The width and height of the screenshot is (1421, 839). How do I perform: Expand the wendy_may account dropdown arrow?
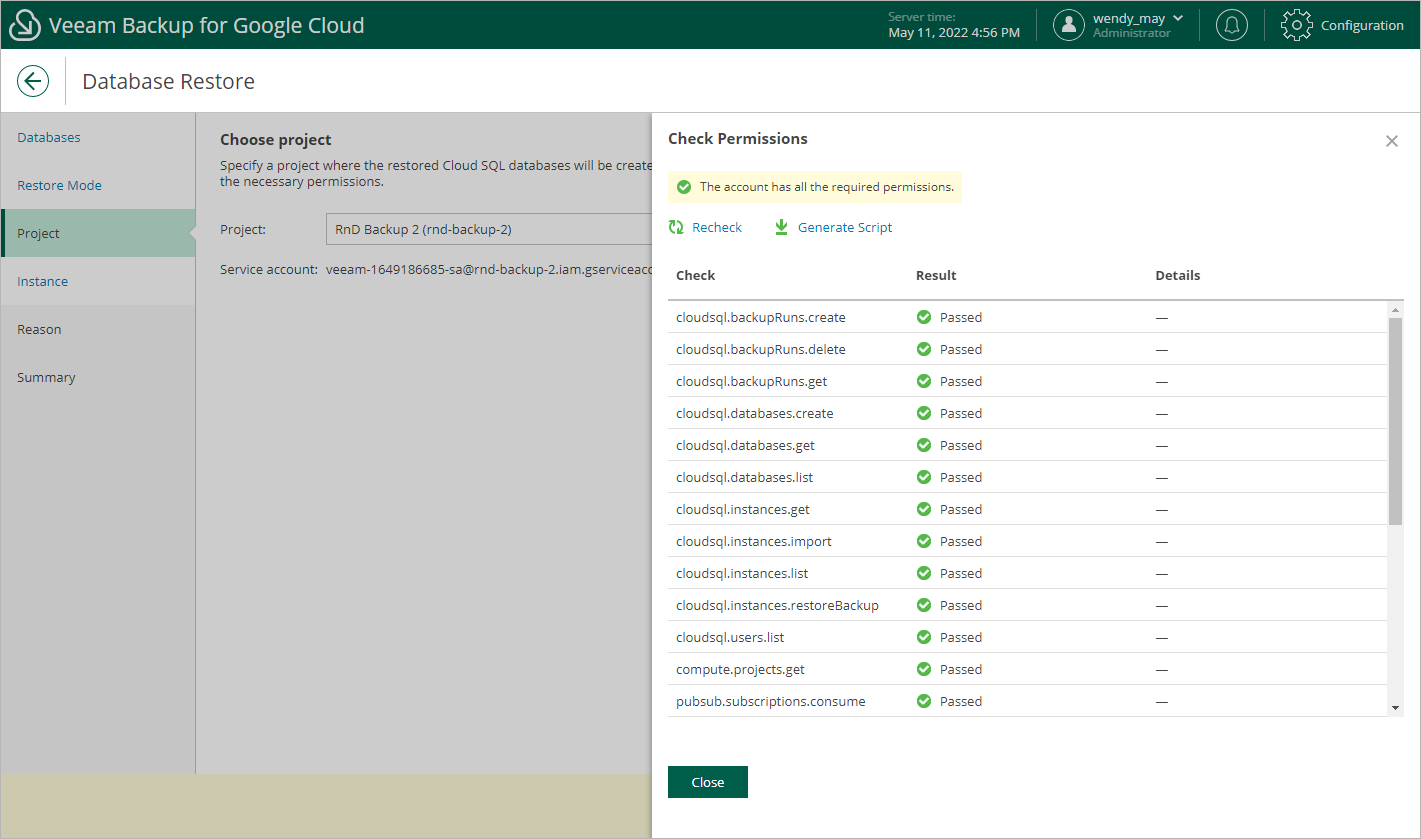tap(1177, 18)
